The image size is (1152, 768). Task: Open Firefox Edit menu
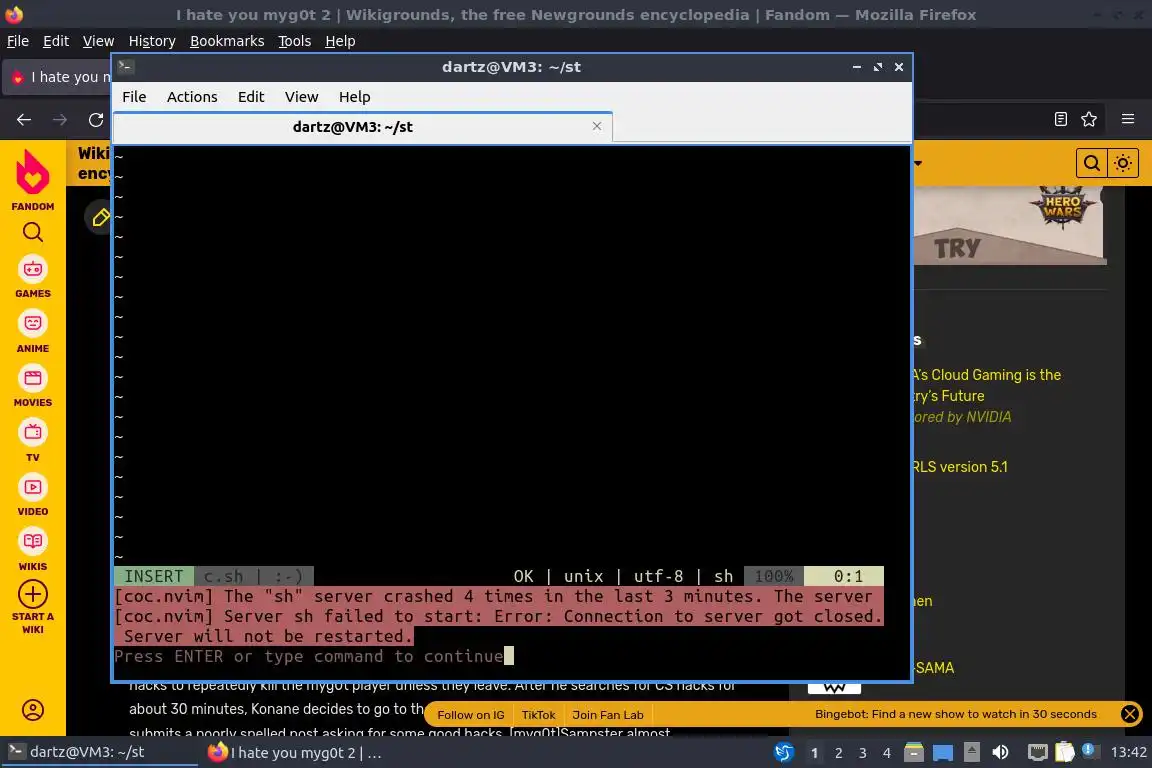click(x=56, y=41)
